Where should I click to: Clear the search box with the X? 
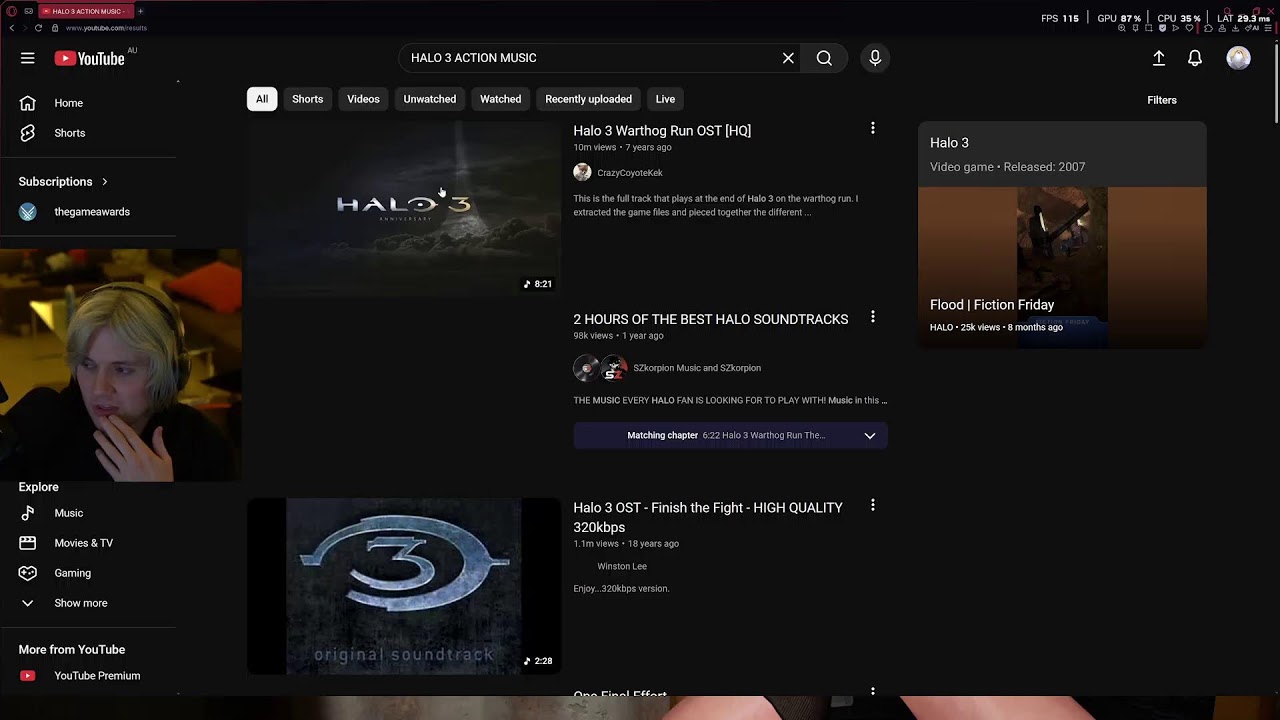coord(788,58)
